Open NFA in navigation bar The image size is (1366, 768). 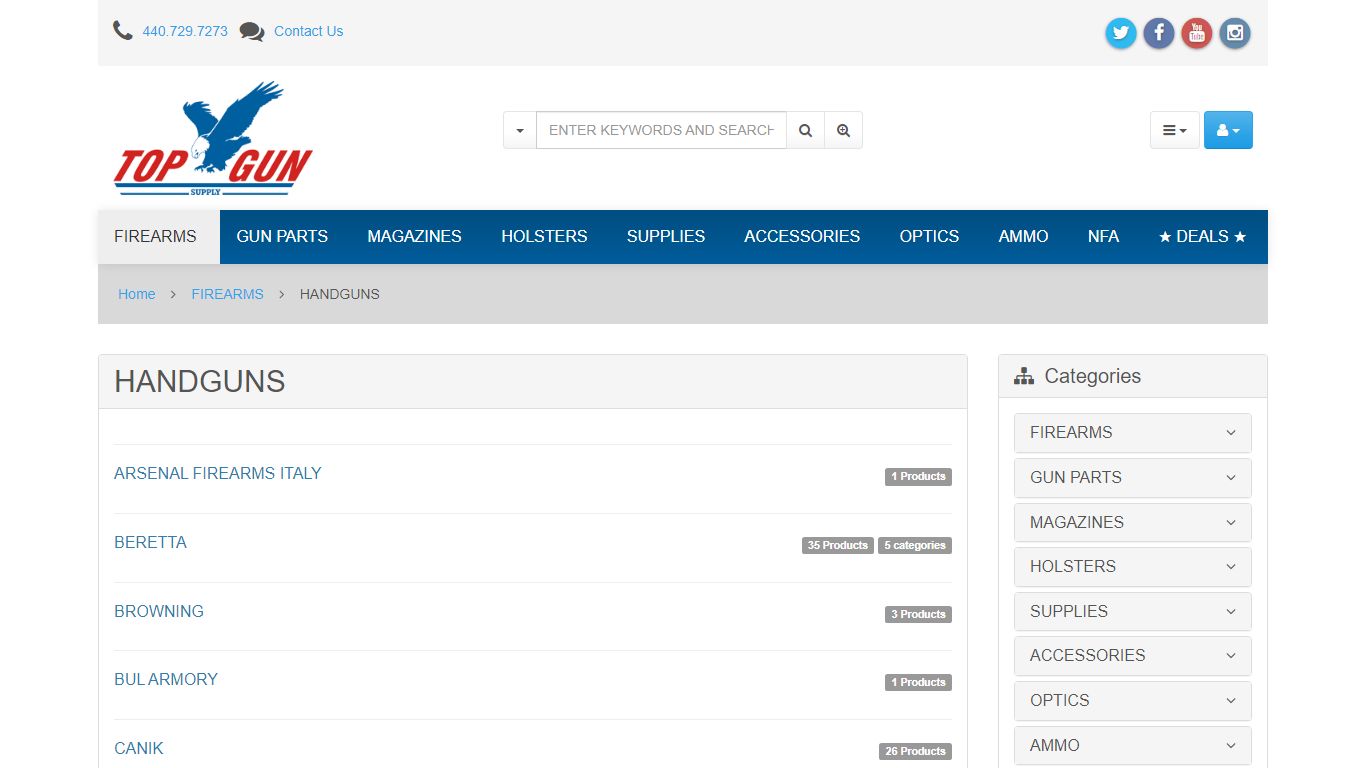[1103, 237]
